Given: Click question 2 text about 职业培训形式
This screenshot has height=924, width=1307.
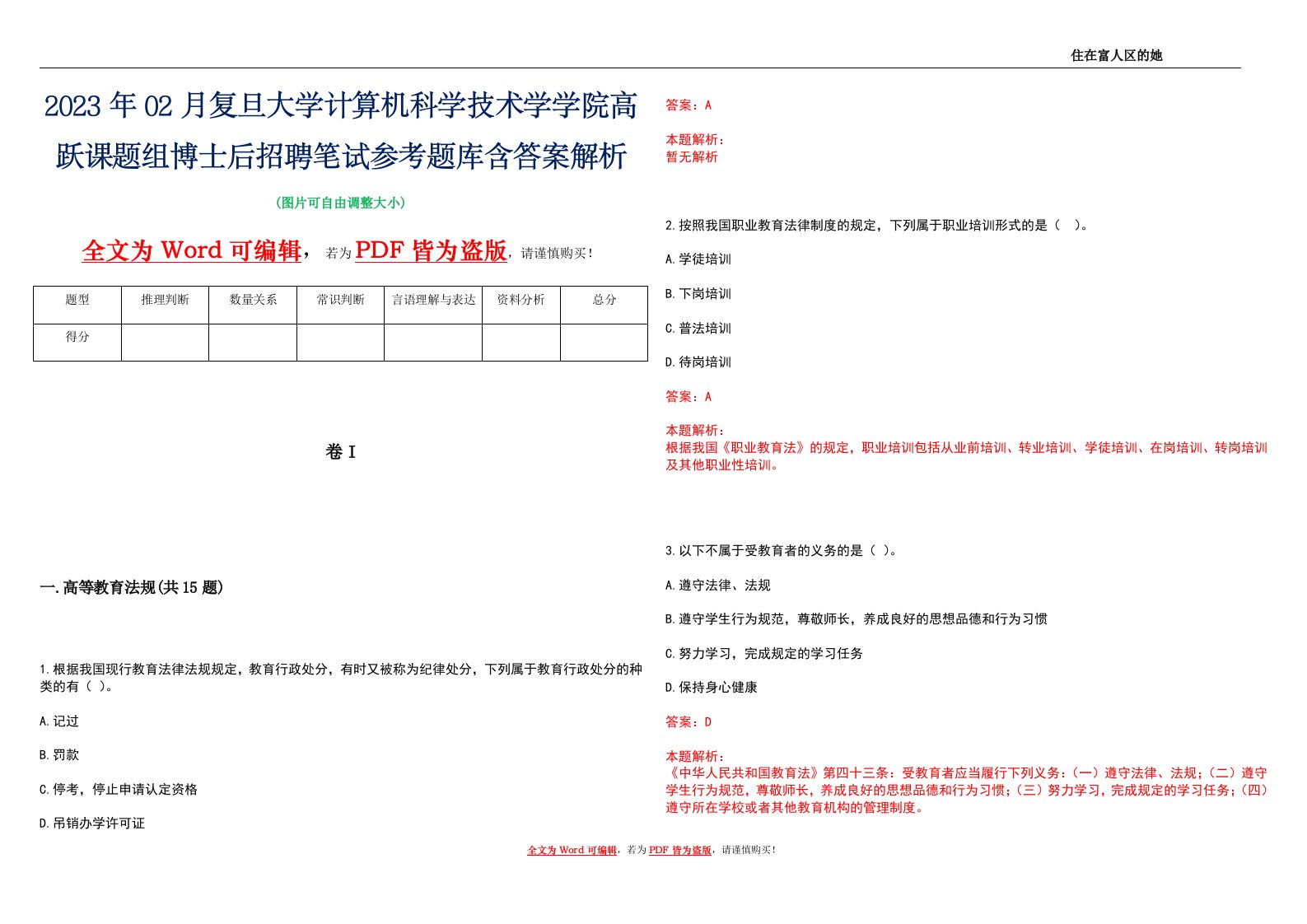Looking at the screenshot, I should pyautogui.click(x=876, y=225).
